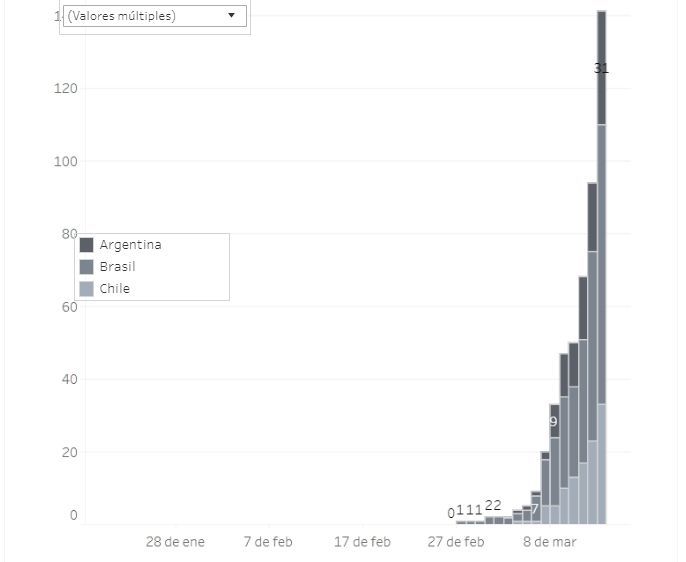Click the dropdown arrow of the filter

tap(231, 16)
